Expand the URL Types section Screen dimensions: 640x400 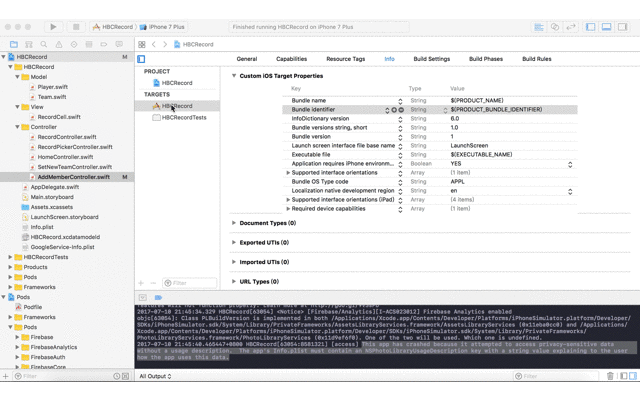point(234,281)
